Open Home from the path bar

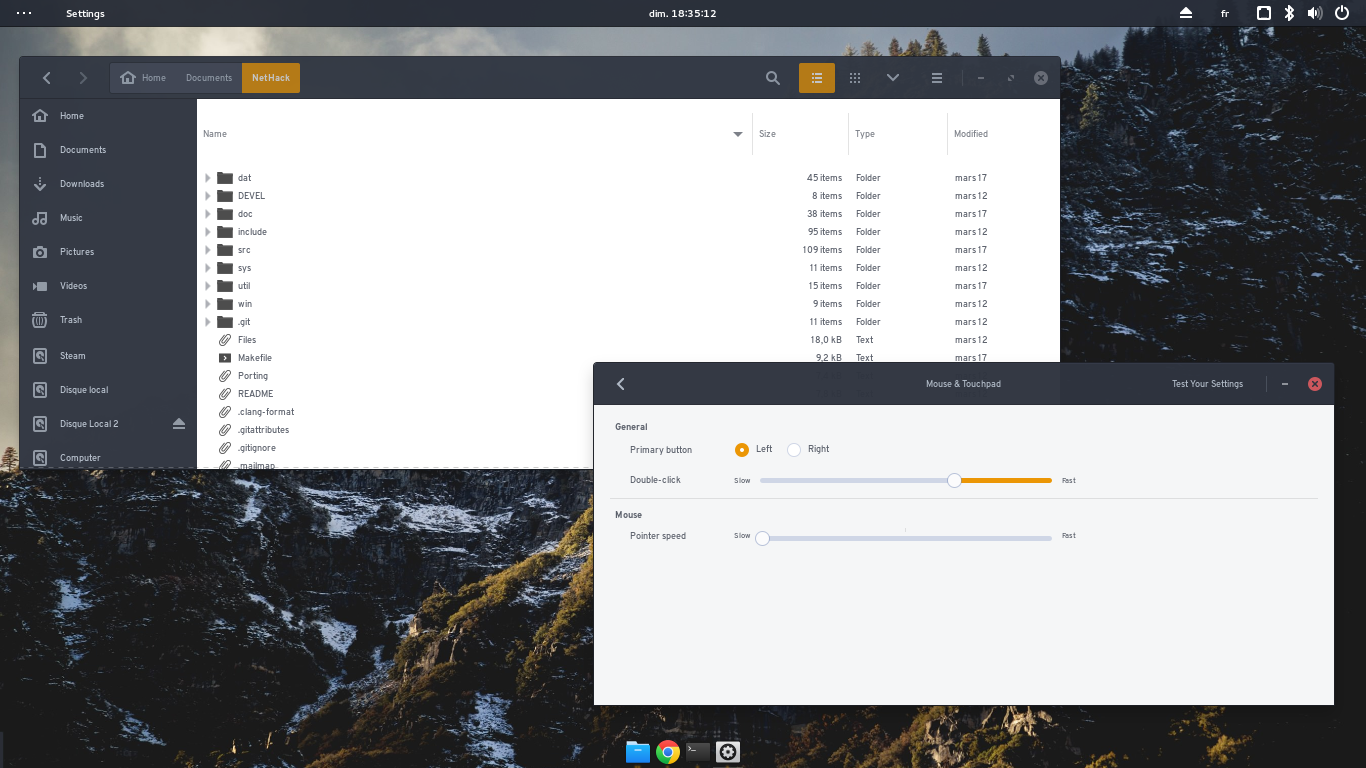point(143,77)
